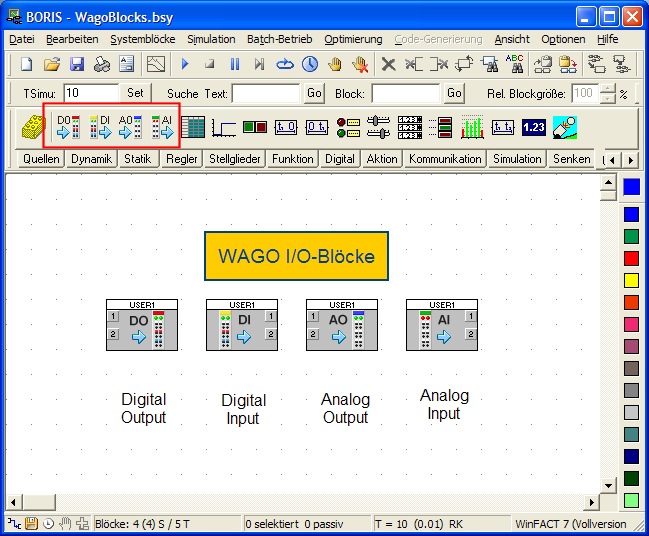Increase Rel. Blockgröße with up spinner
The width and height of the screenshot is (649, 536).
pyautogui.click(x=607, y=89)
